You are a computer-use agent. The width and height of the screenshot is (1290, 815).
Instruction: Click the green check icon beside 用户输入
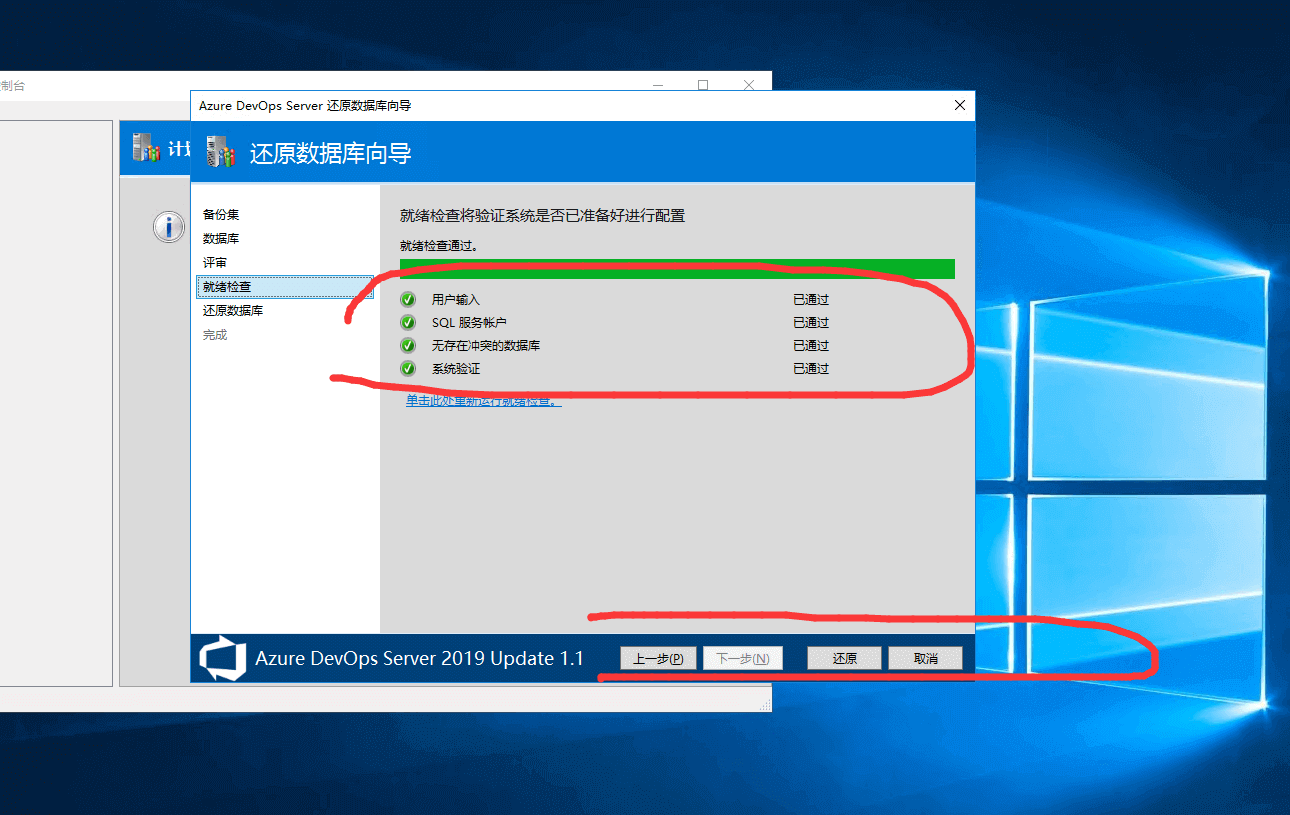[408, 299]
